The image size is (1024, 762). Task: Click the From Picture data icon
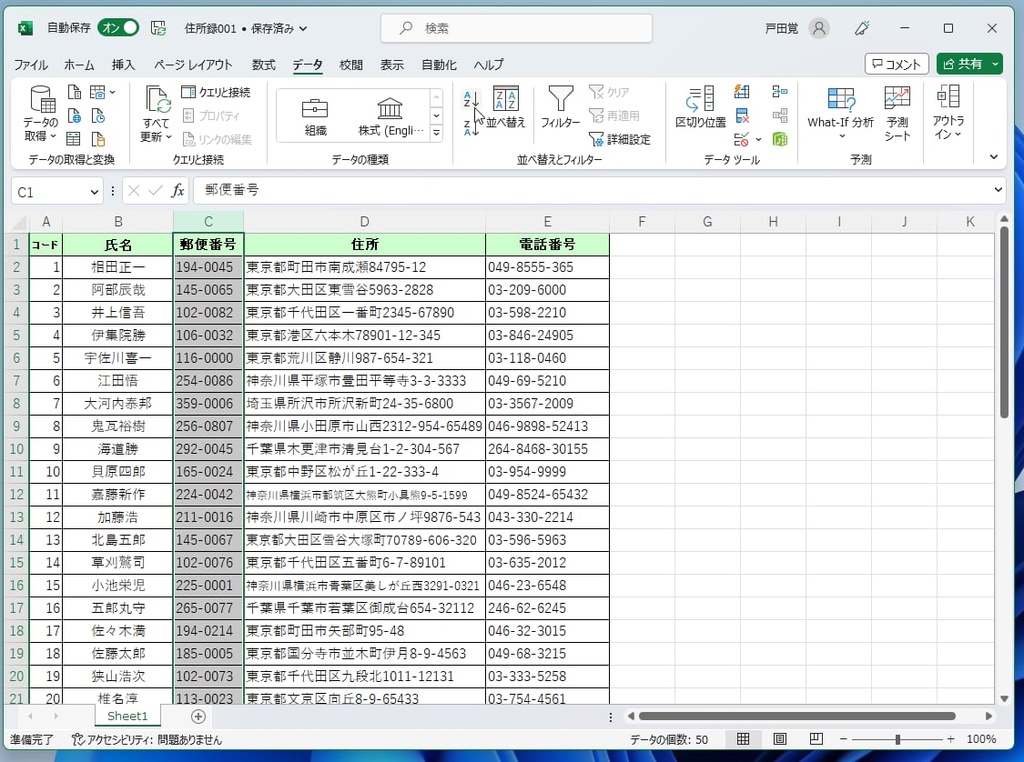[x=97, y=92]
